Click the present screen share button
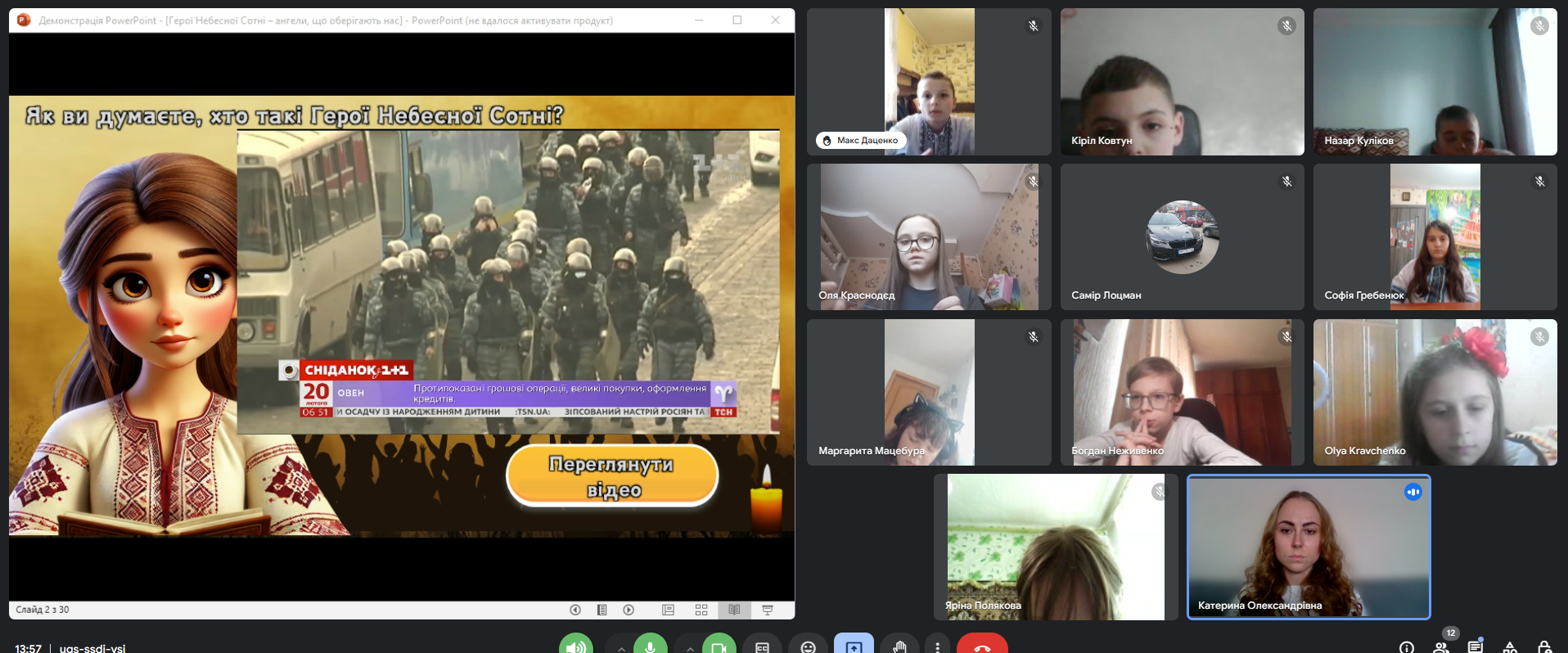Viewport: 1568px width, 653px height. tap(854, 646)
